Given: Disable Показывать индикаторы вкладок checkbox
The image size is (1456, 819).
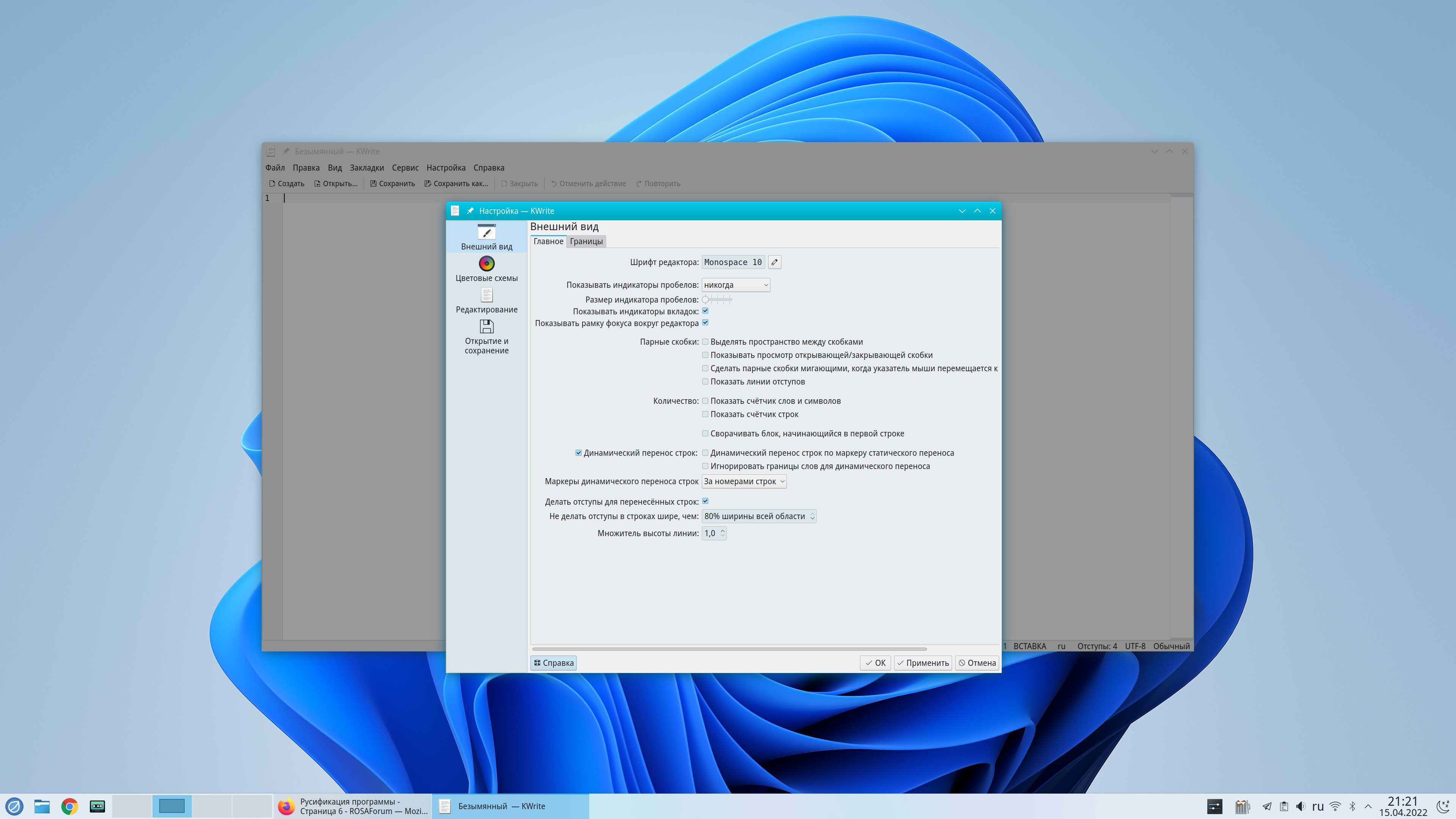Looking at the screenshot, I should pos(705,311).
